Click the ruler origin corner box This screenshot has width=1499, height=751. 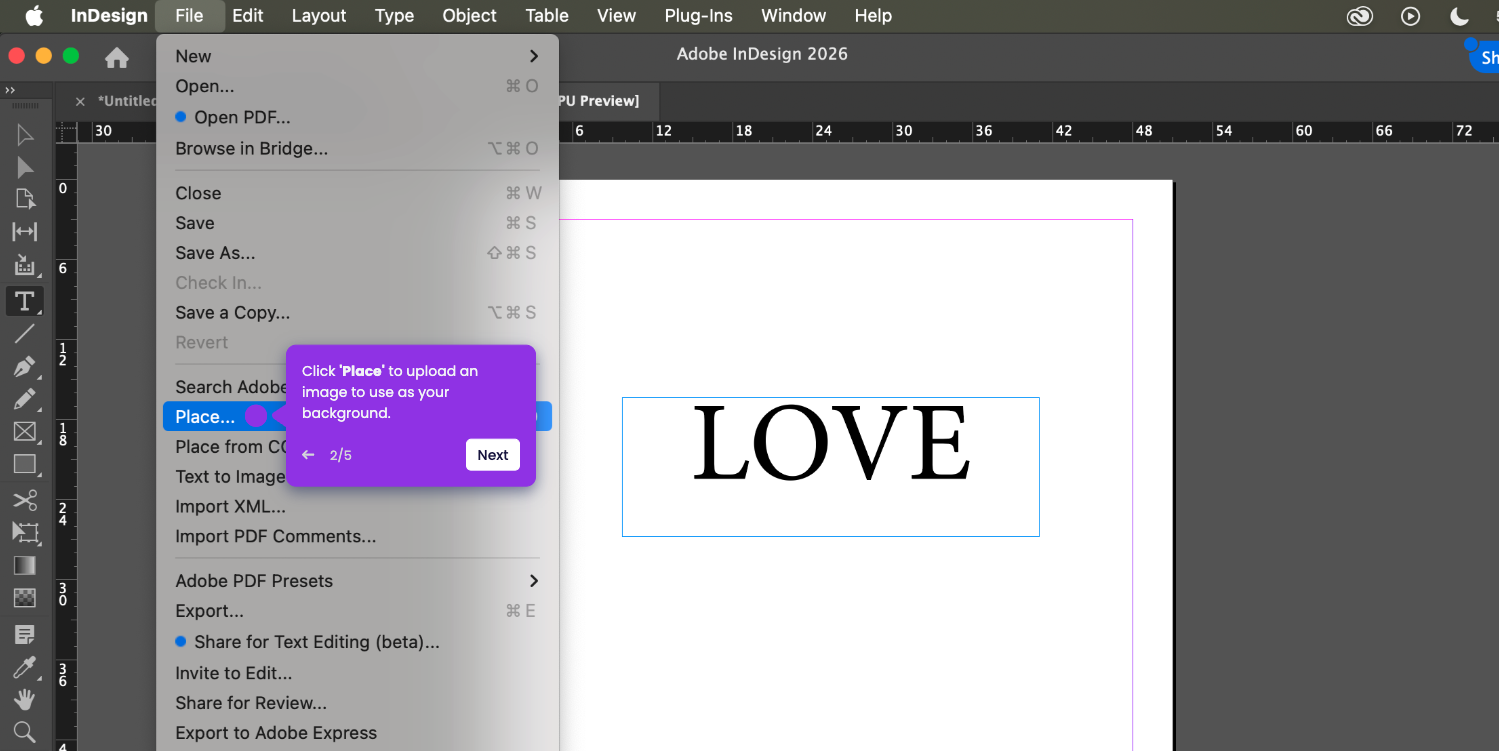tap(67, 132)
